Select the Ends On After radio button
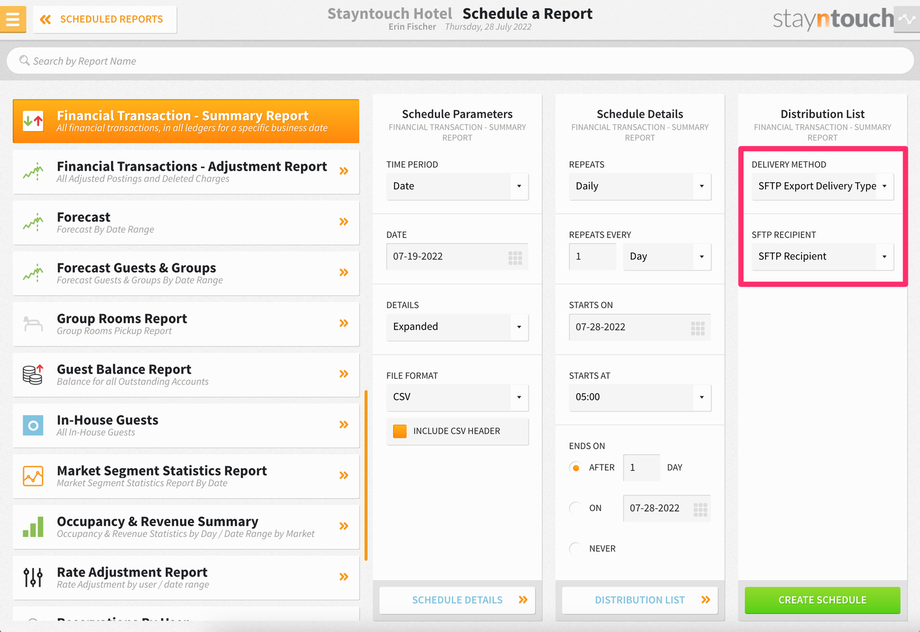Image resolution: width=920 pixels, height=632 pixels. coord(575,468)
